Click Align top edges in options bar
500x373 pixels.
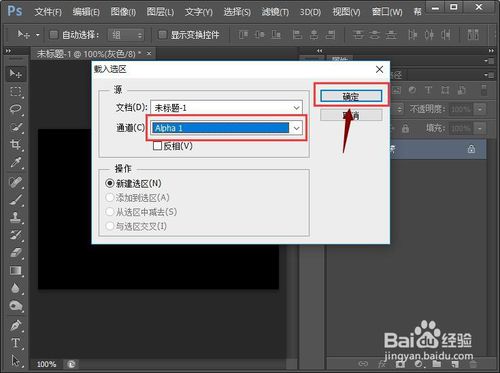(x=243, y=35)
